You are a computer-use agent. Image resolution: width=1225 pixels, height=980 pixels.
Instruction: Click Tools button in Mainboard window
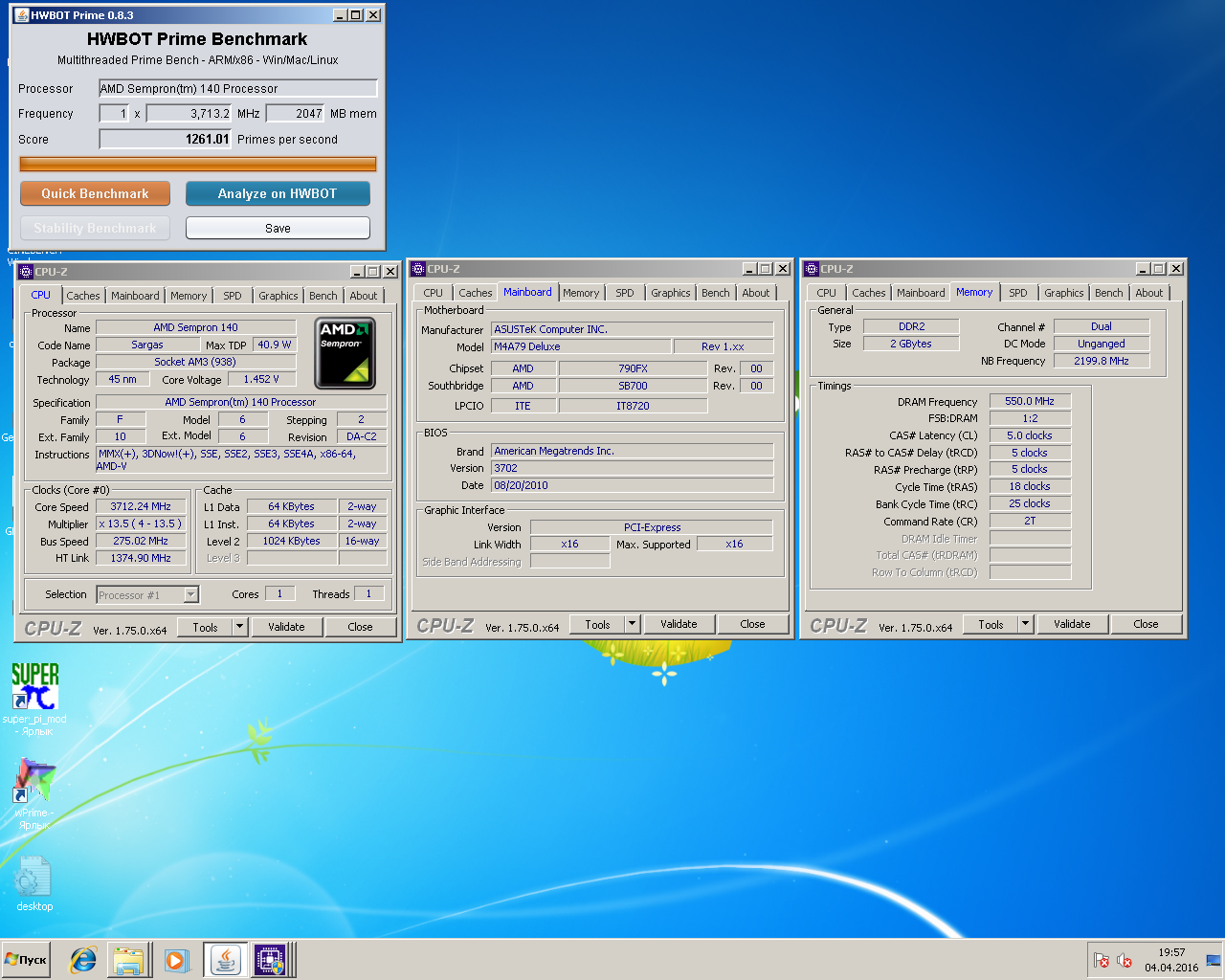(x=598, y=624)
